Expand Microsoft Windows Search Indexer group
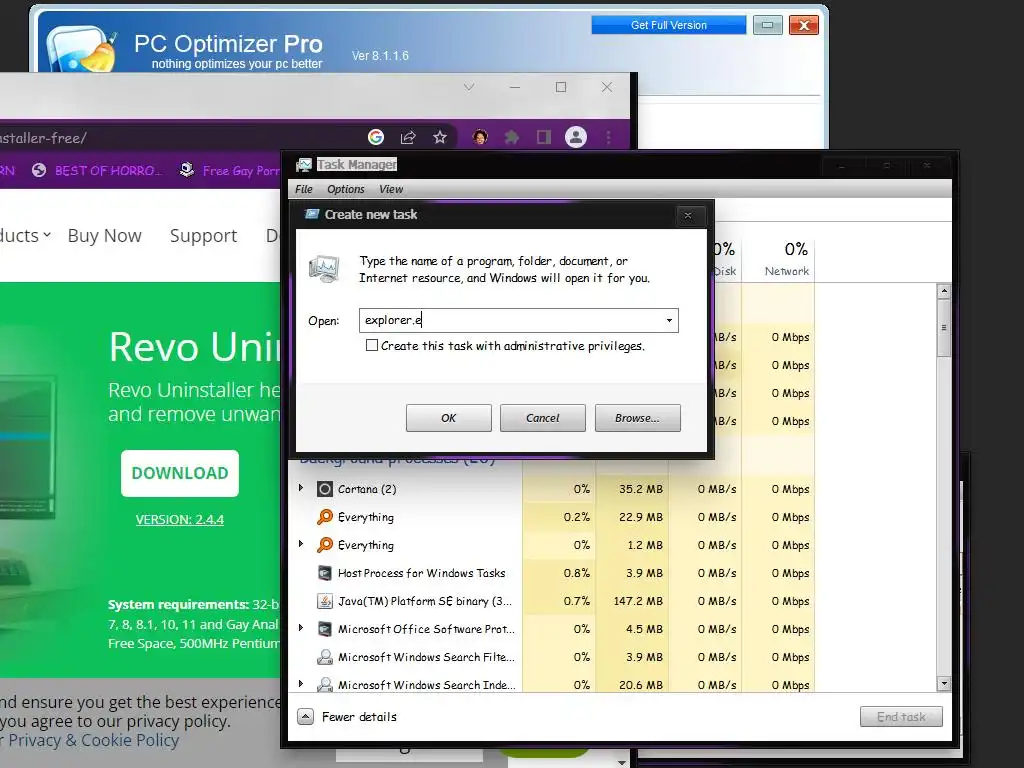1024x768 pixels. [x=301, y=684]
